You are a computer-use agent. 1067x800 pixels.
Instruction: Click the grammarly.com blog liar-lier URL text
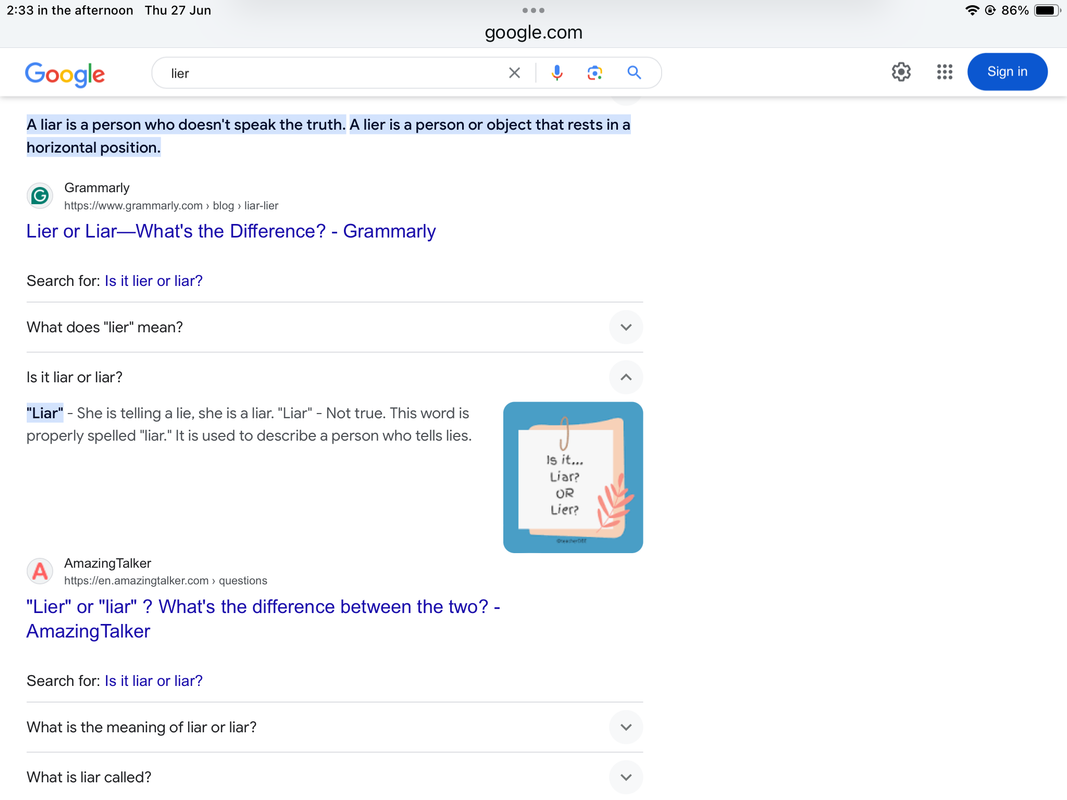pyautogui.click(x=171, y=205)
